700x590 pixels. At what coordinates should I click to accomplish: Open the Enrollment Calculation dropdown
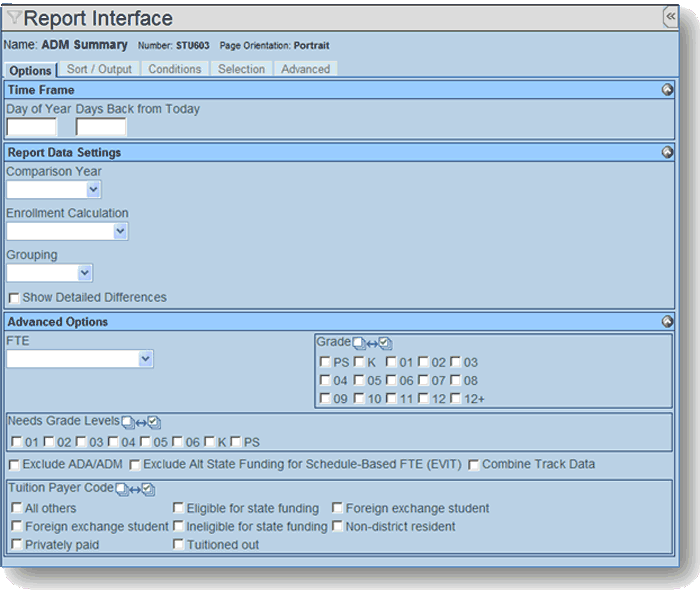pos(67,231)
